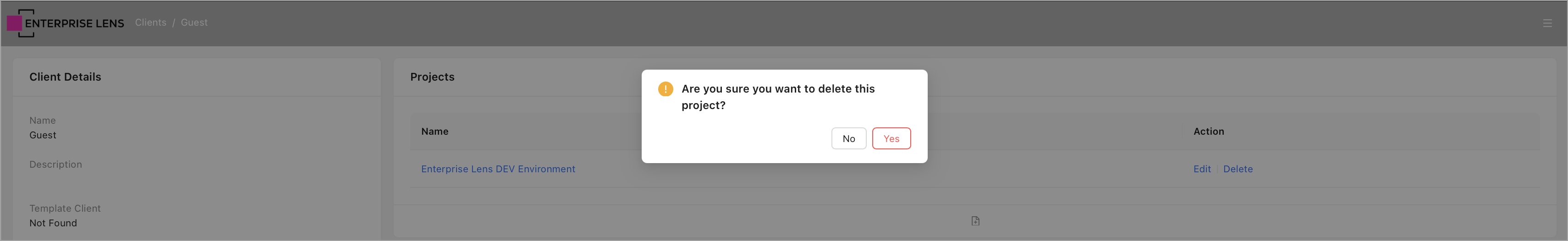1568x241 pixels.
Task: Go to Clients in the breadcrumb
Action: 150,22
